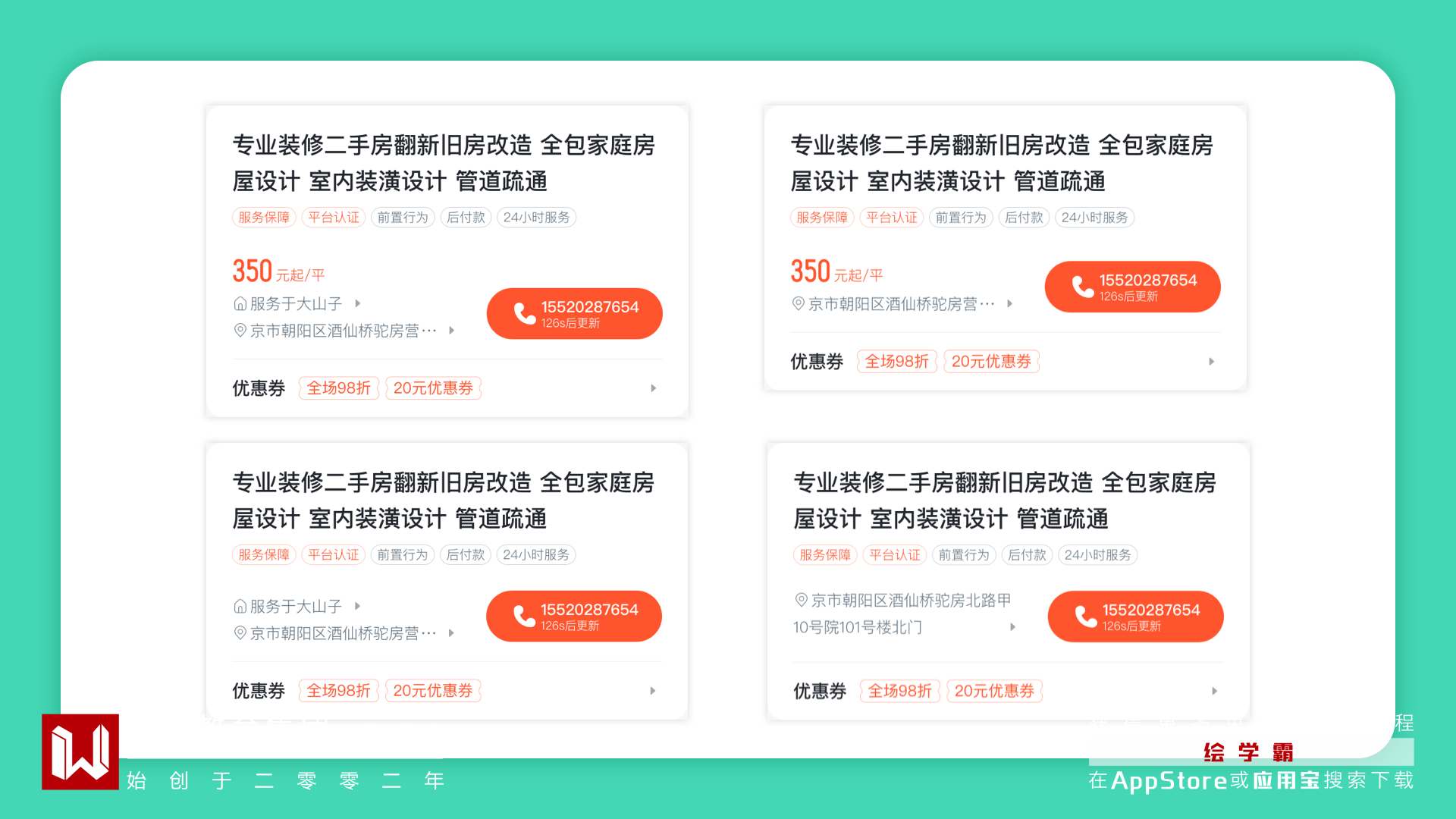Click location pin icon in top-right card
This screenshot has width=1456, height=819.
[x=798, y=303]
